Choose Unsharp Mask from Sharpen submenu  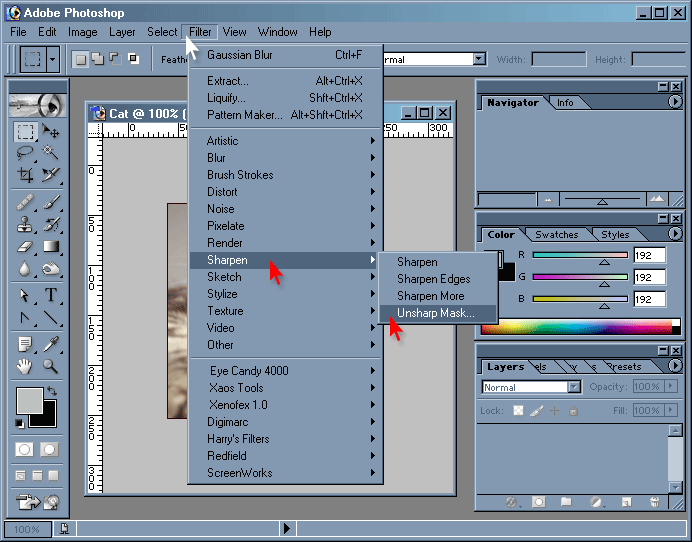[438, 313]
